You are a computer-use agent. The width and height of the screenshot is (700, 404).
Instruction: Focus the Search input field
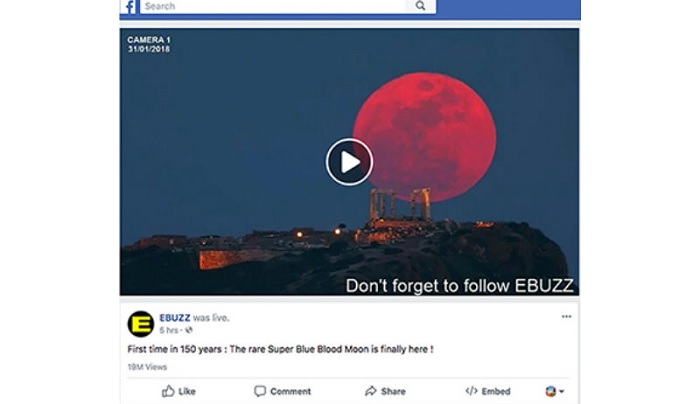272,6
